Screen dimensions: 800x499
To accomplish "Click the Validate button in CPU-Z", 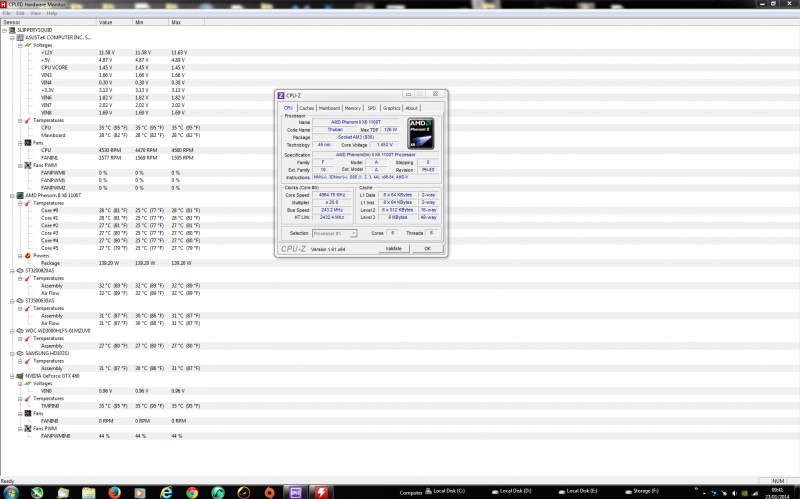I will [393, 248].
